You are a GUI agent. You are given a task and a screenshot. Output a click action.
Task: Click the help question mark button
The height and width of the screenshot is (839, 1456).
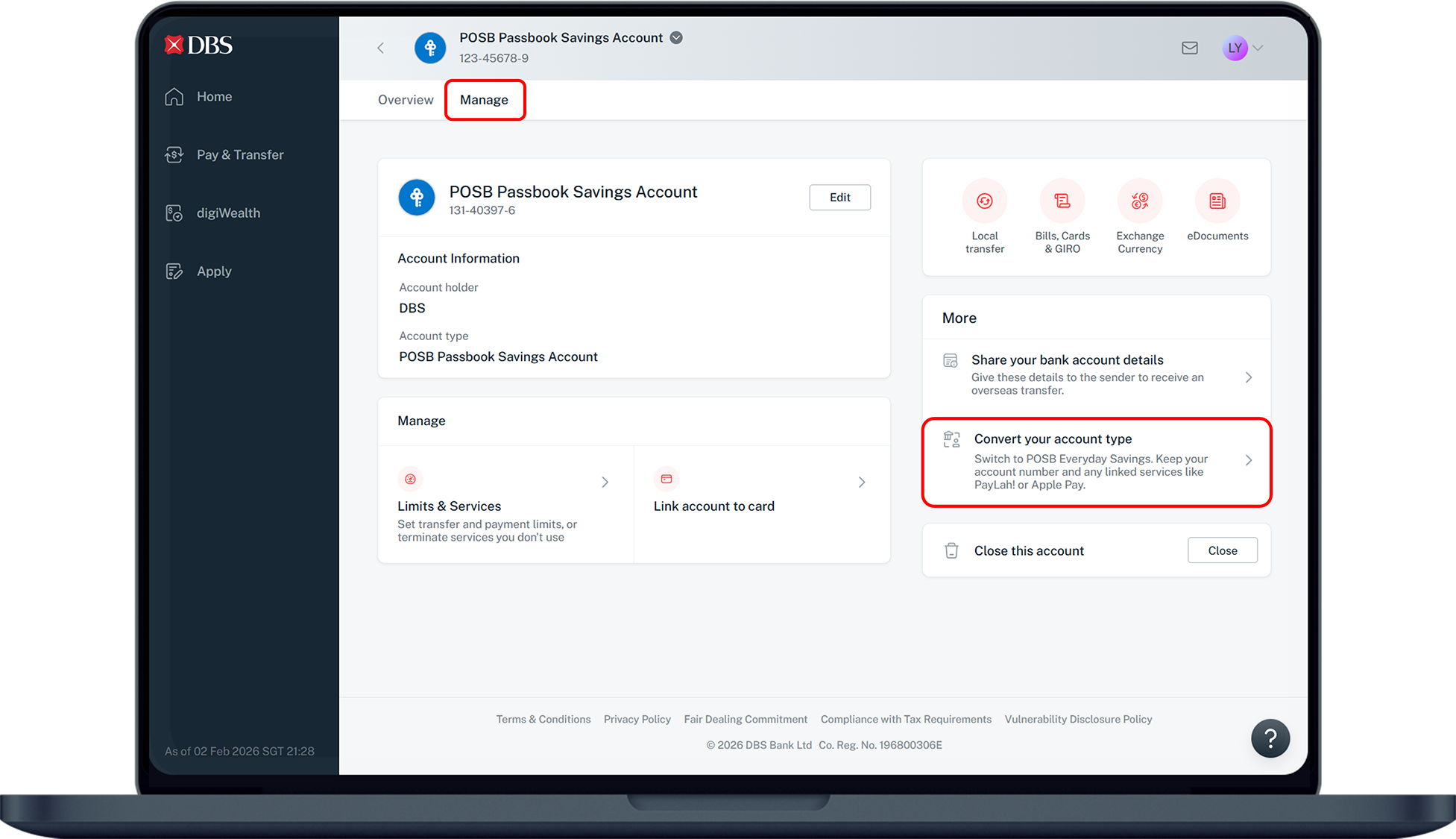[x=1270, y=738]
